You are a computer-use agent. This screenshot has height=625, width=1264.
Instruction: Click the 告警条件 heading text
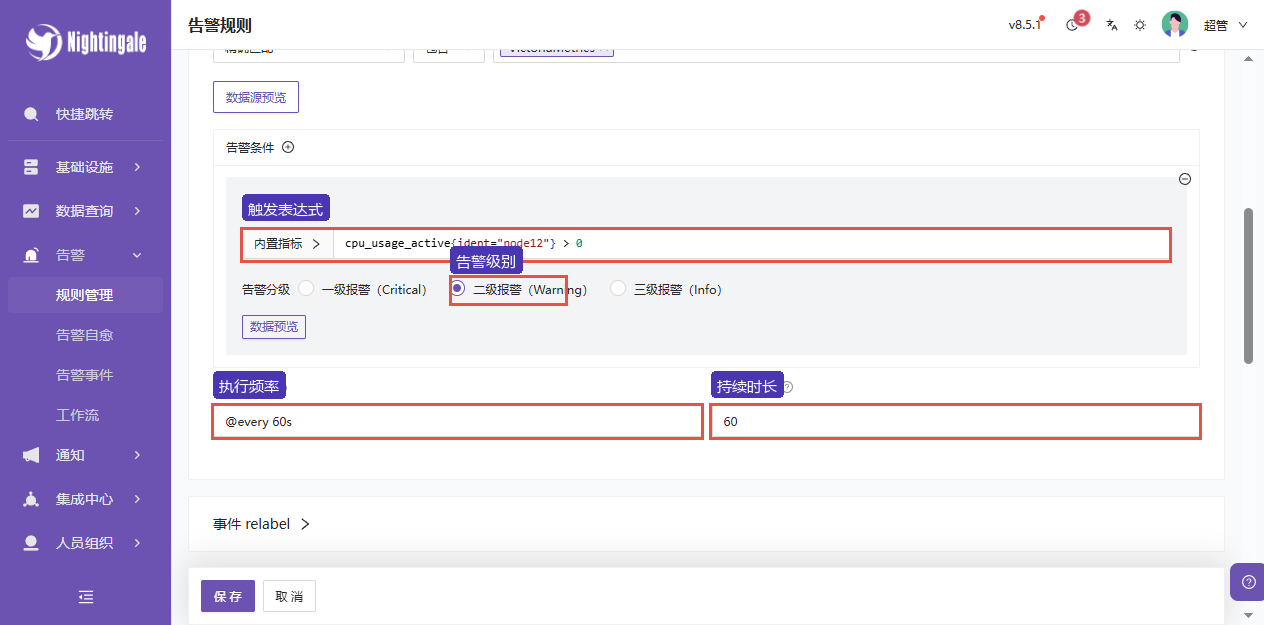(x=250, y=147)
